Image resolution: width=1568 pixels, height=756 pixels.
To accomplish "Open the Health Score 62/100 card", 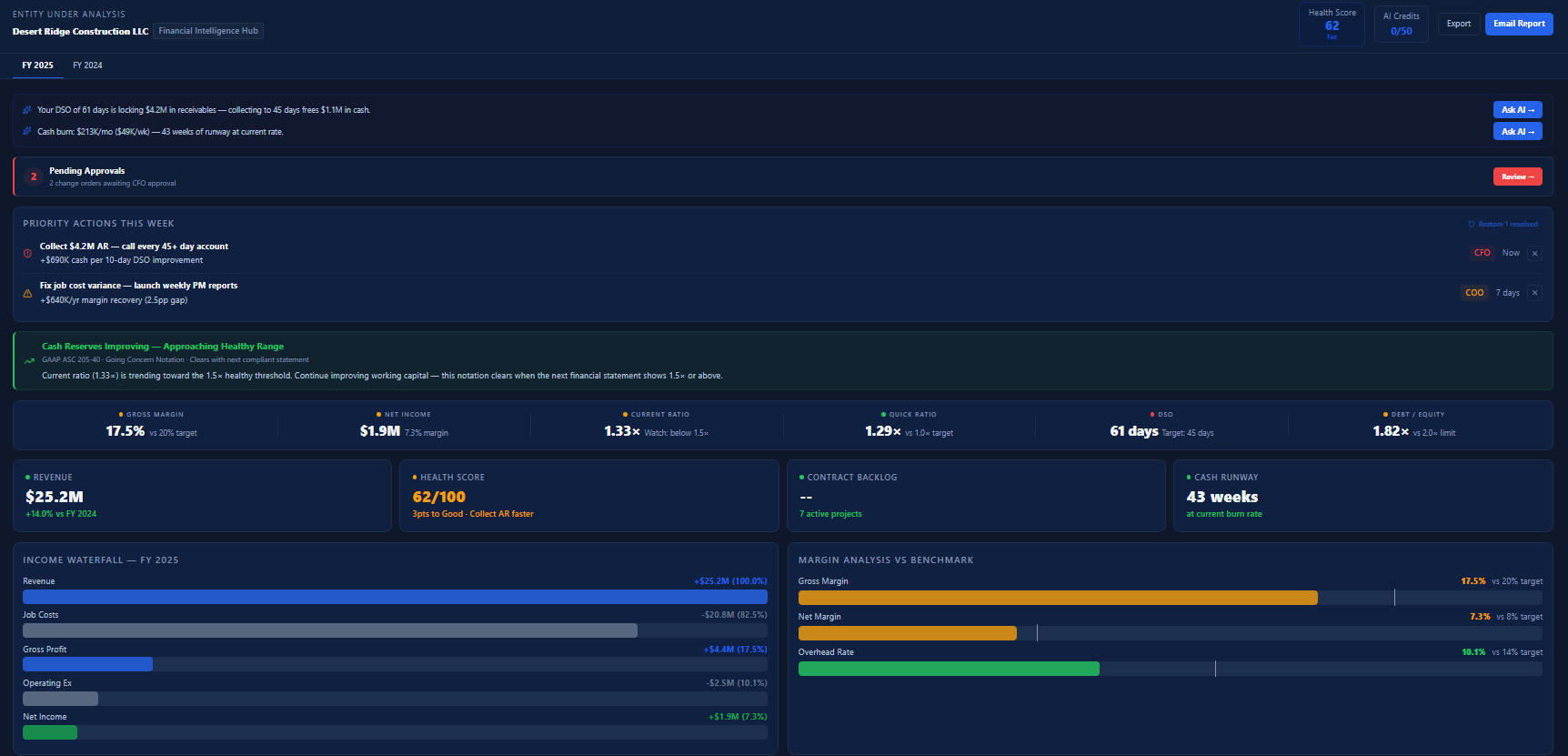I will coord(589,496).
